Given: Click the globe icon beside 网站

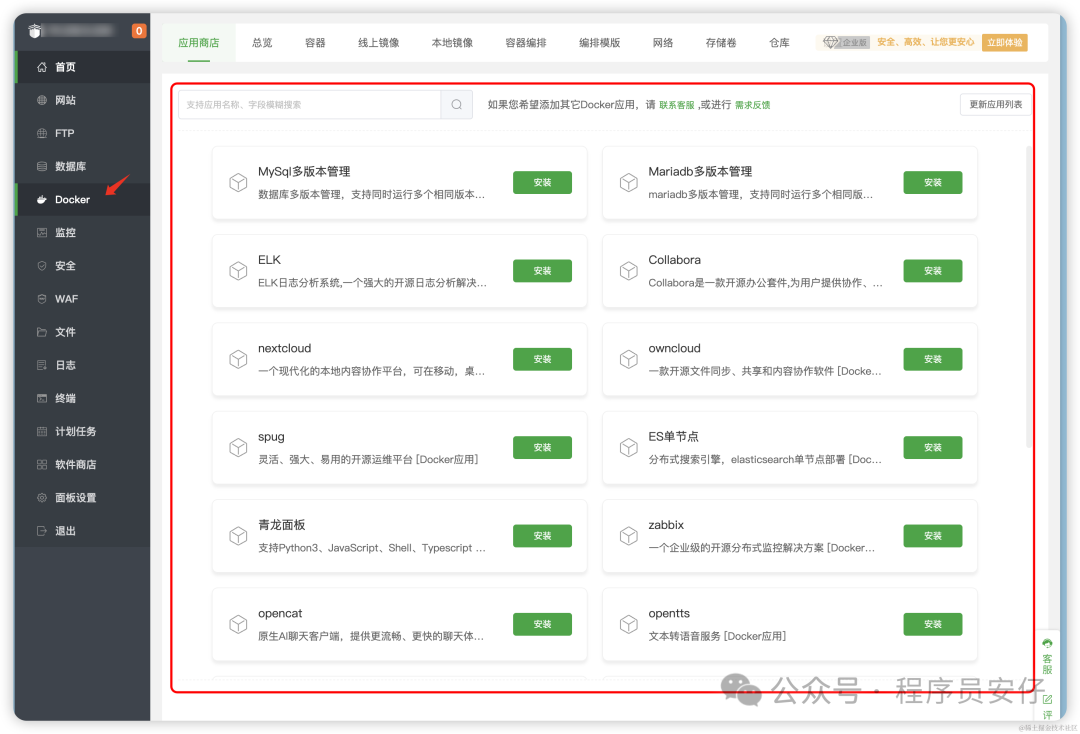Looking at the screenshot, I should click(x=42, y=100).
